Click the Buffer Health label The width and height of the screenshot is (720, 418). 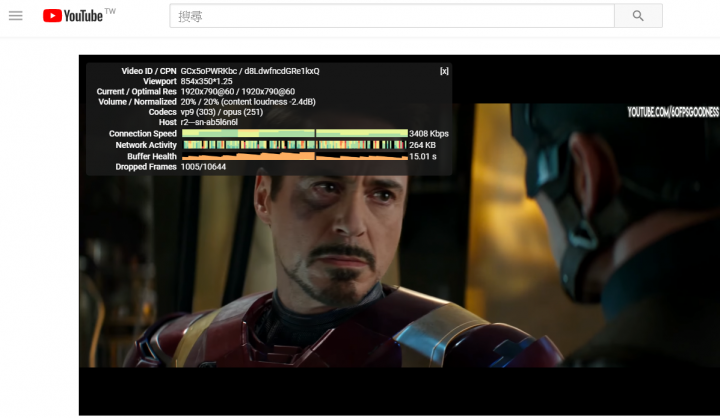pyautogui.click(x=152, y=157)
